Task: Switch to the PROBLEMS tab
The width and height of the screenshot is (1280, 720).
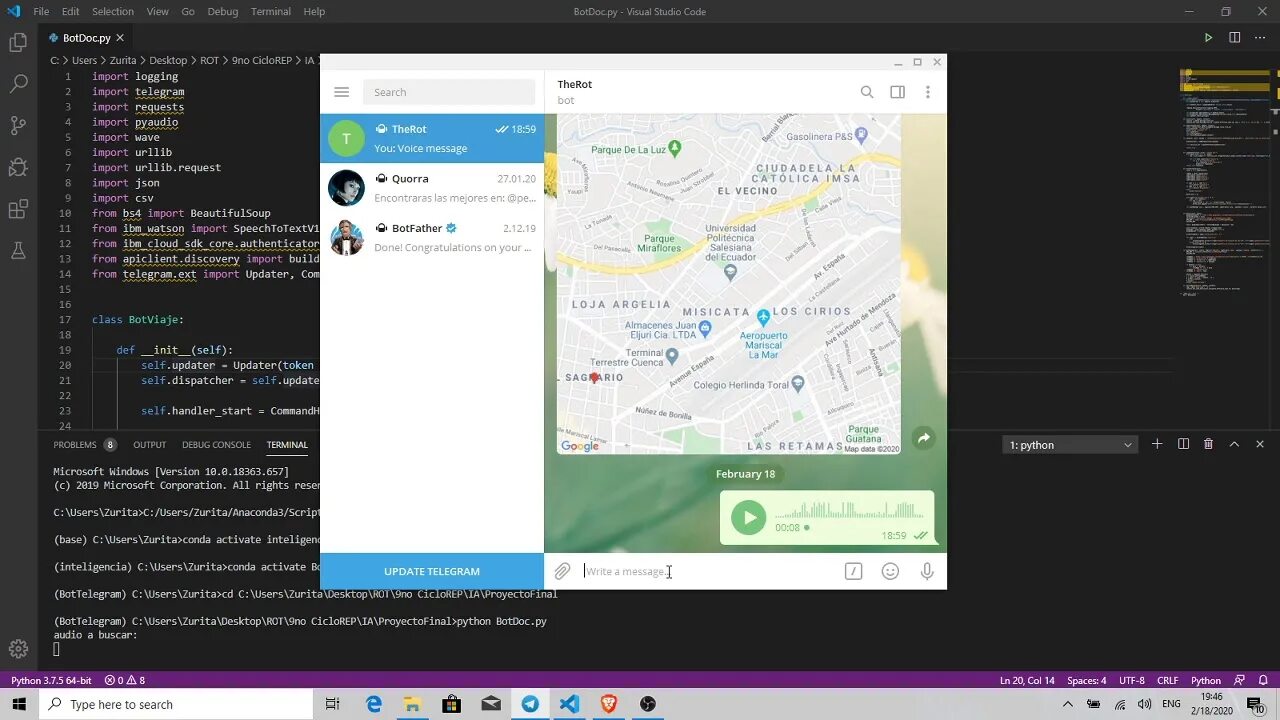Action: coord(75,445)
